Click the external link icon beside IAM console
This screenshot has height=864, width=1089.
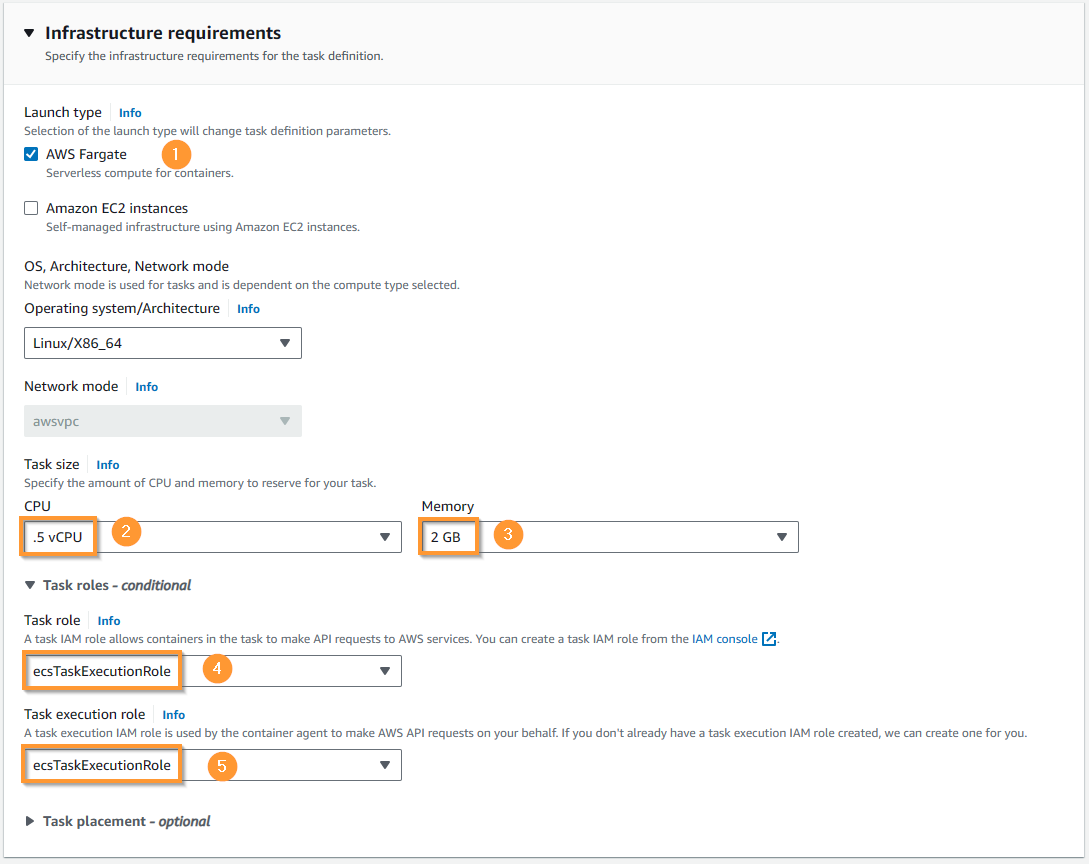point(769,639)
